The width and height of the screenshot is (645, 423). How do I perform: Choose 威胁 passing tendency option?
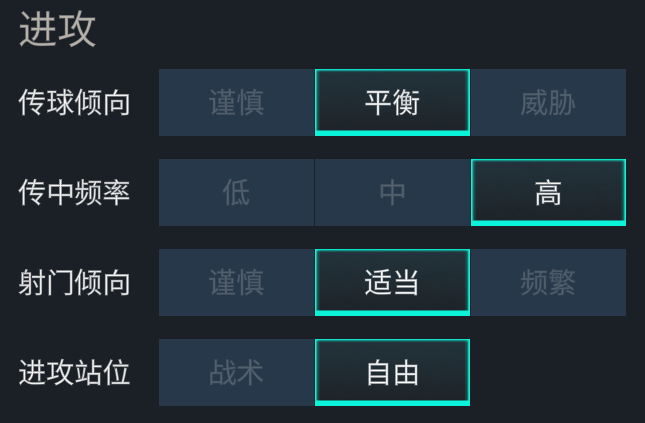pos(548,102)
